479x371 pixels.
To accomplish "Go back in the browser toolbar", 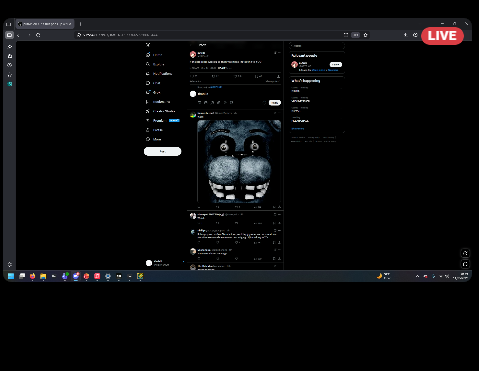I will (x=18, y=35).
